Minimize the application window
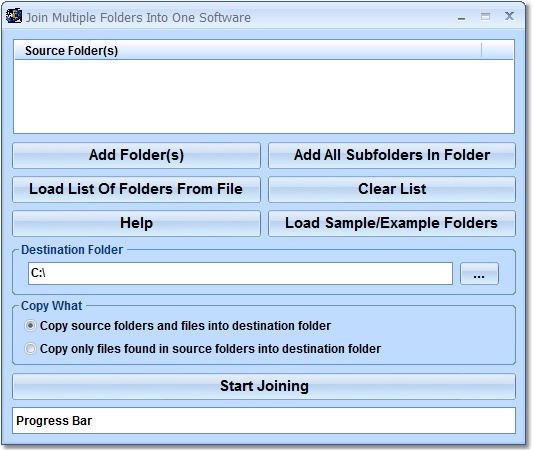 [x=461, y=17]
